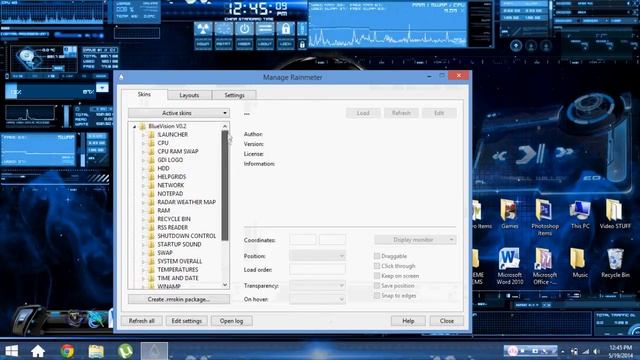The width and height of the screenshot is (640, 360).
Task: Click the Refresh button beside Load
Action: click(401, 113)
